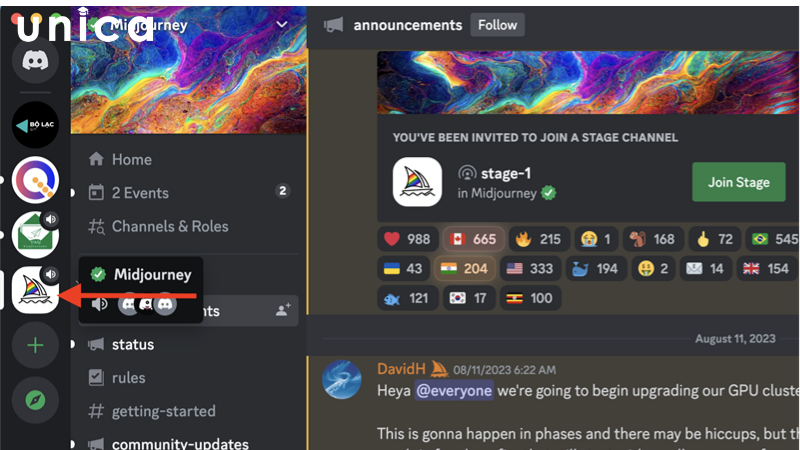Click the create invite person icon
Screen dimensions: 800x450
(283, 310)
